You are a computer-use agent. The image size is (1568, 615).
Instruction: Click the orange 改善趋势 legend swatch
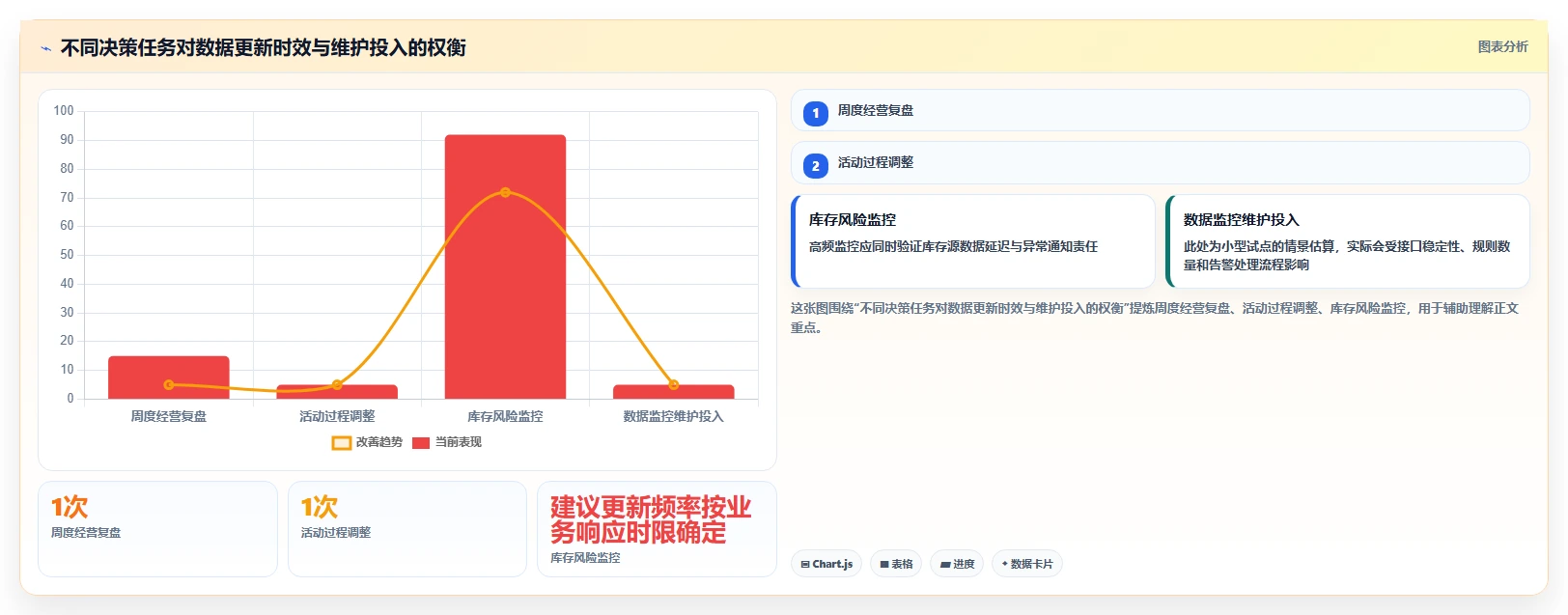pyautogui.click(x=342, y=443)
